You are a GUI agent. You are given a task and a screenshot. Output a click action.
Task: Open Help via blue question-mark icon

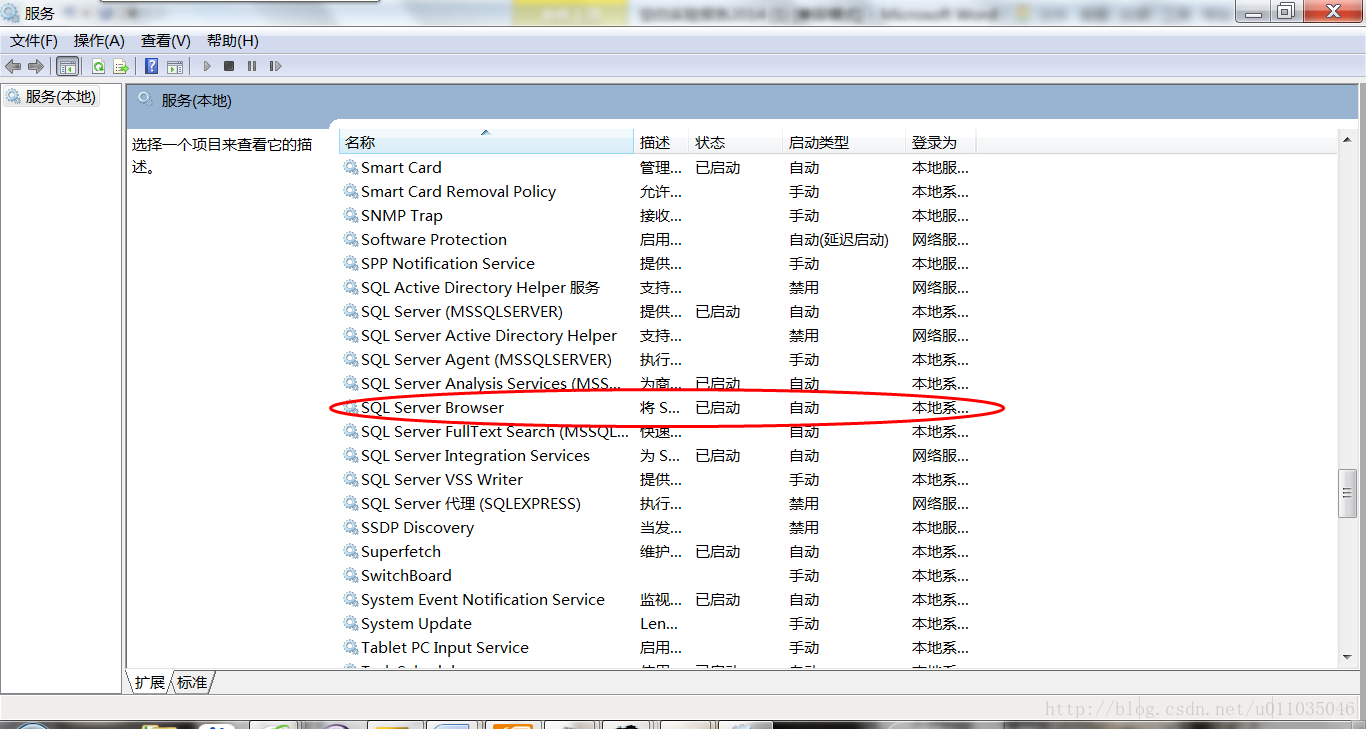pos(151,66)
